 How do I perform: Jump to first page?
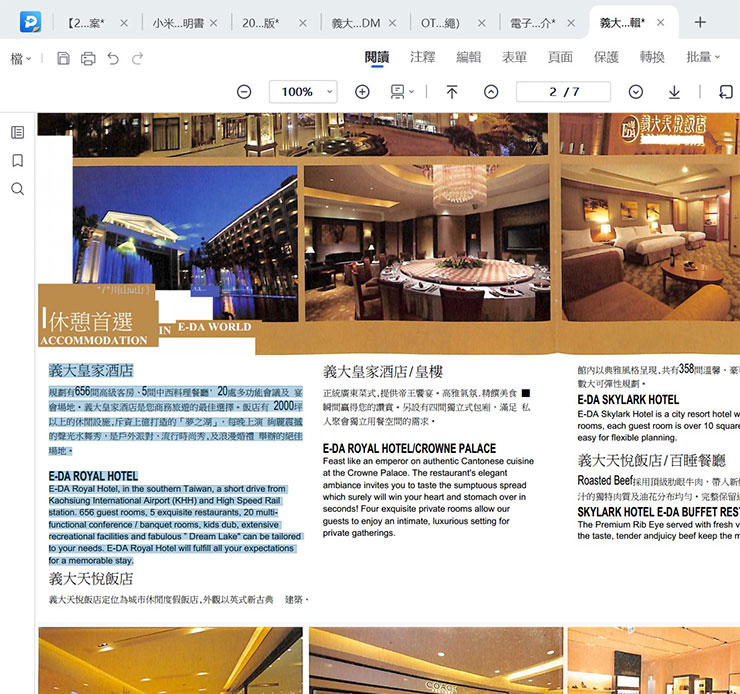click(452, 92)
